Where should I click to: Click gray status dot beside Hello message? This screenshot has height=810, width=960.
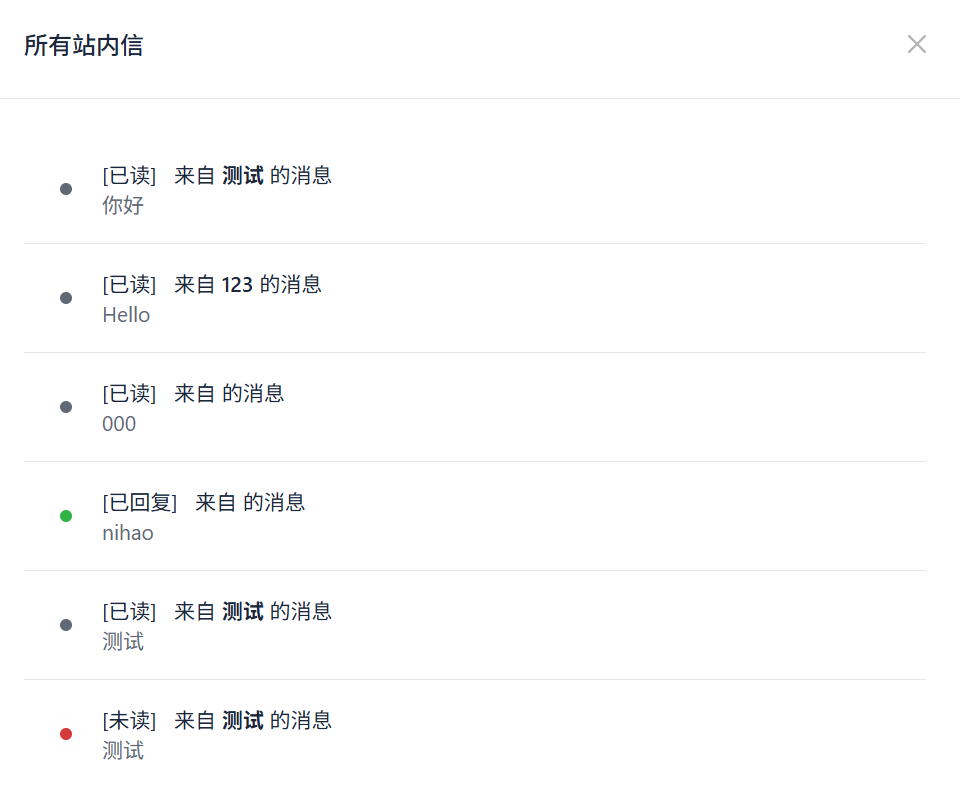pyautogui.click(x=66, y=298)
